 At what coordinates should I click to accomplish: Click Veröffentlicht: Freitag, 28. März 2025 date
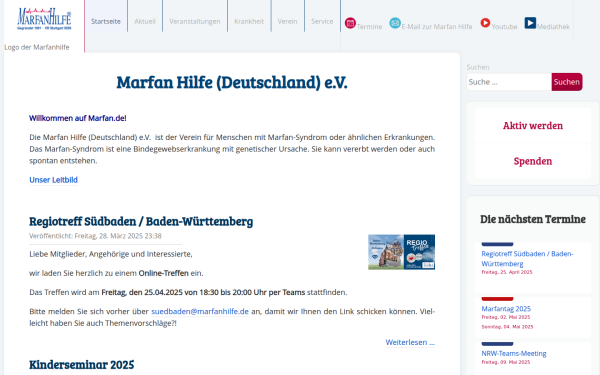click(x=96, y=236)
